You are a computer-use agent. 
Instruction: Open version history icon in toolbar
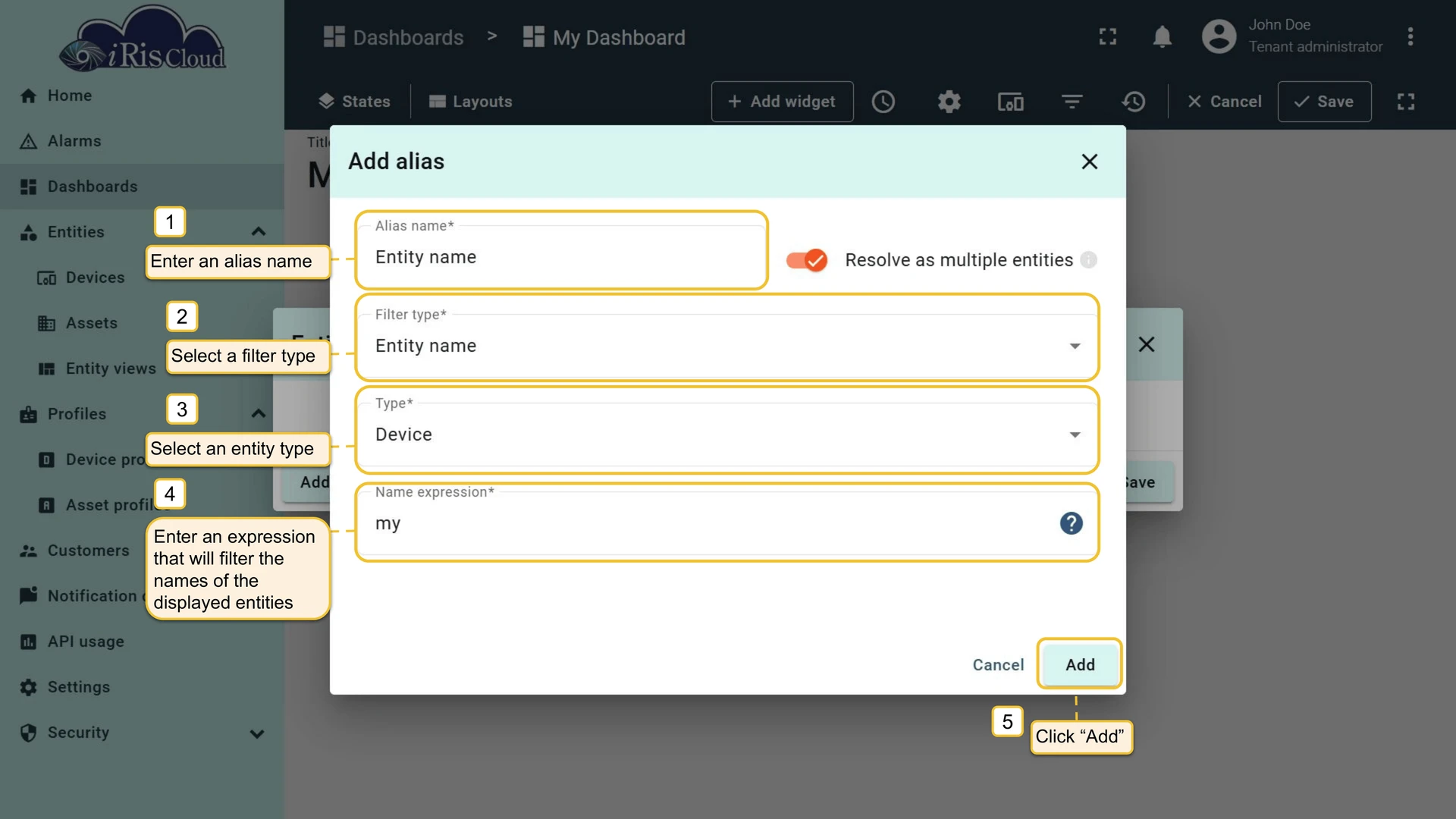tap(1134, 102)
